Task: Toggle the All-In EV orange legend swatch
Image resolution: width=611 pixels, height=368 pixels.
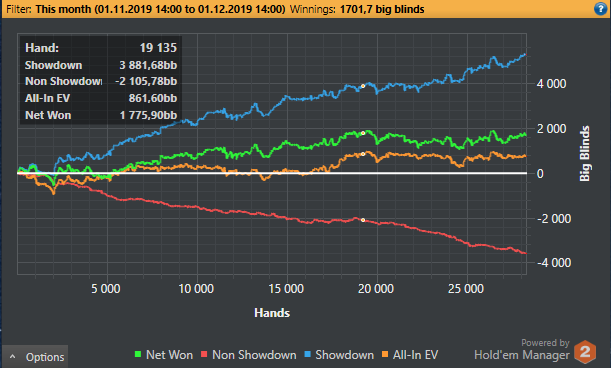Action: (x=385, y=354)
